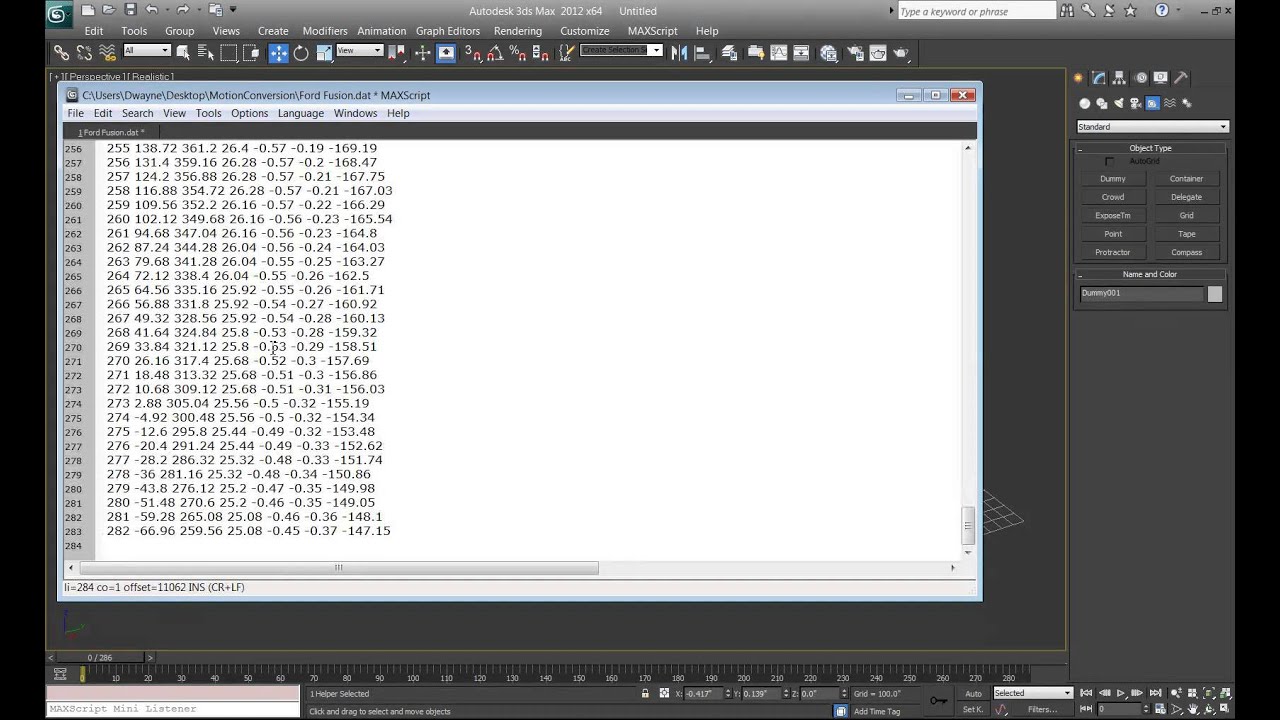Toggle the Percent Snap button
Image resolution: width=1280 pixels, height=720 pixels.
click(517, 53)
